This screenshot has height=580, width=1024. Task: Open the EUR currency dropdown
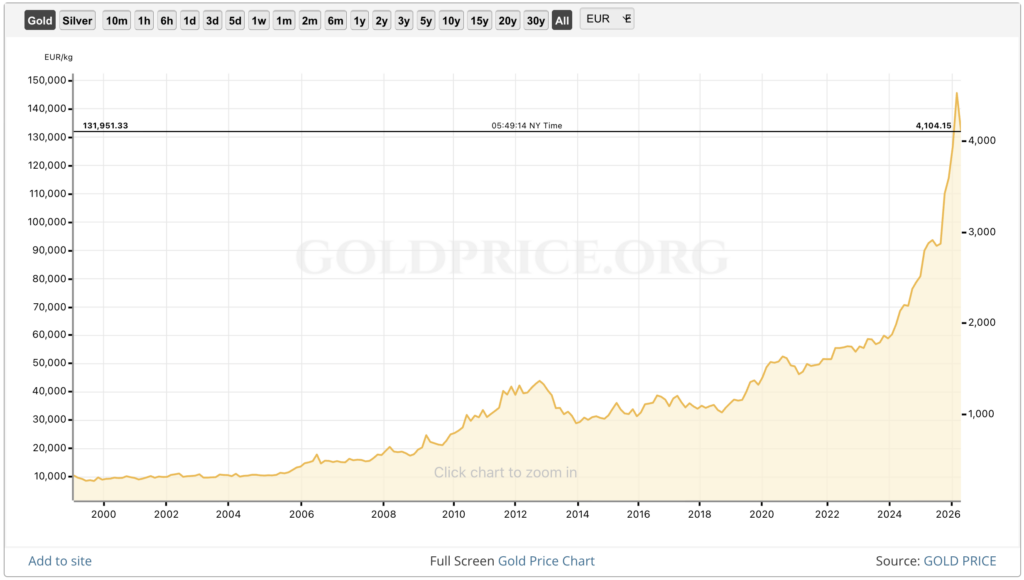(607, 19)
